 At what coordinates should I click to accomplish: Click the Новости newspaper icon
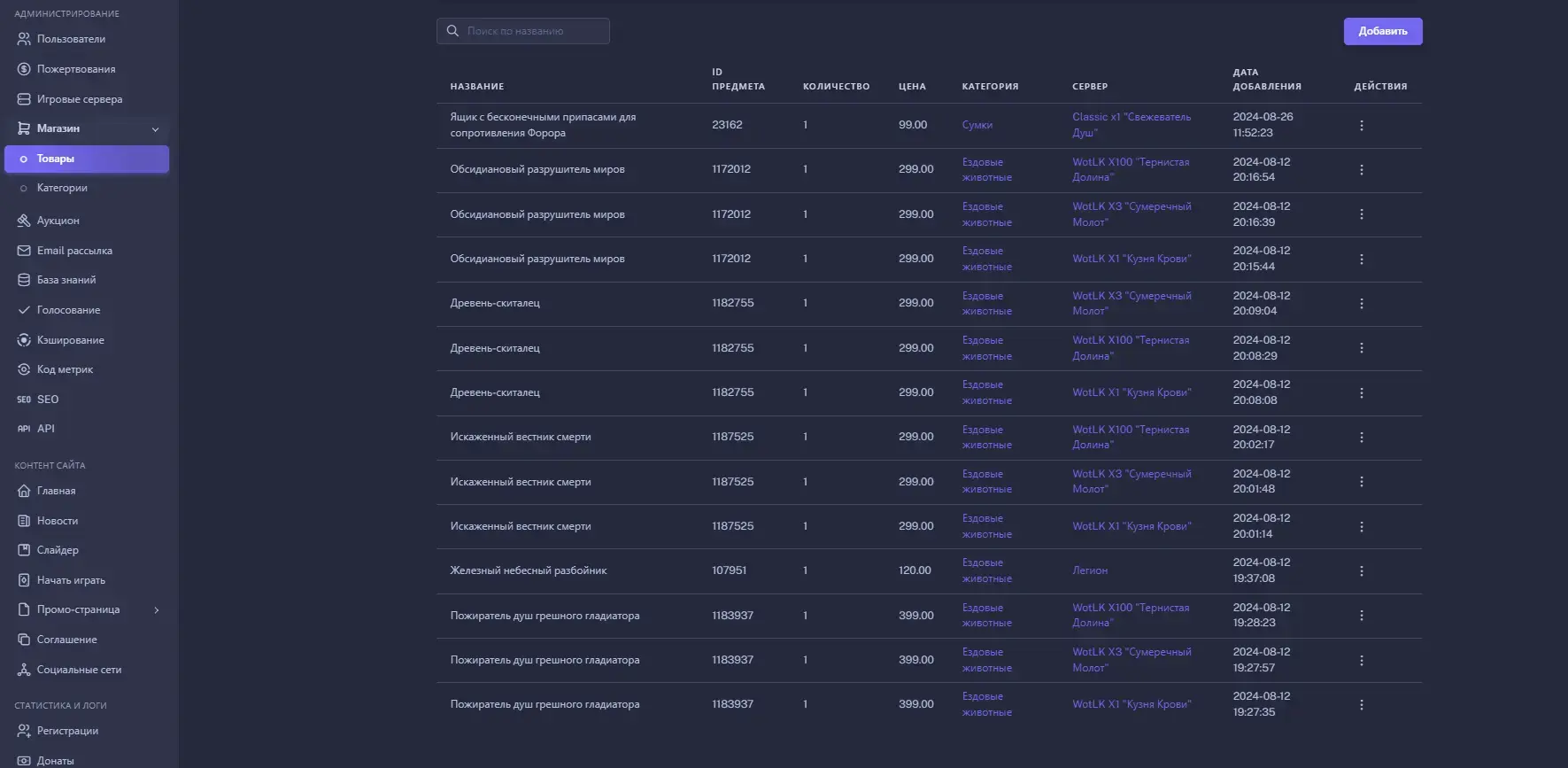tap(24, 521)
